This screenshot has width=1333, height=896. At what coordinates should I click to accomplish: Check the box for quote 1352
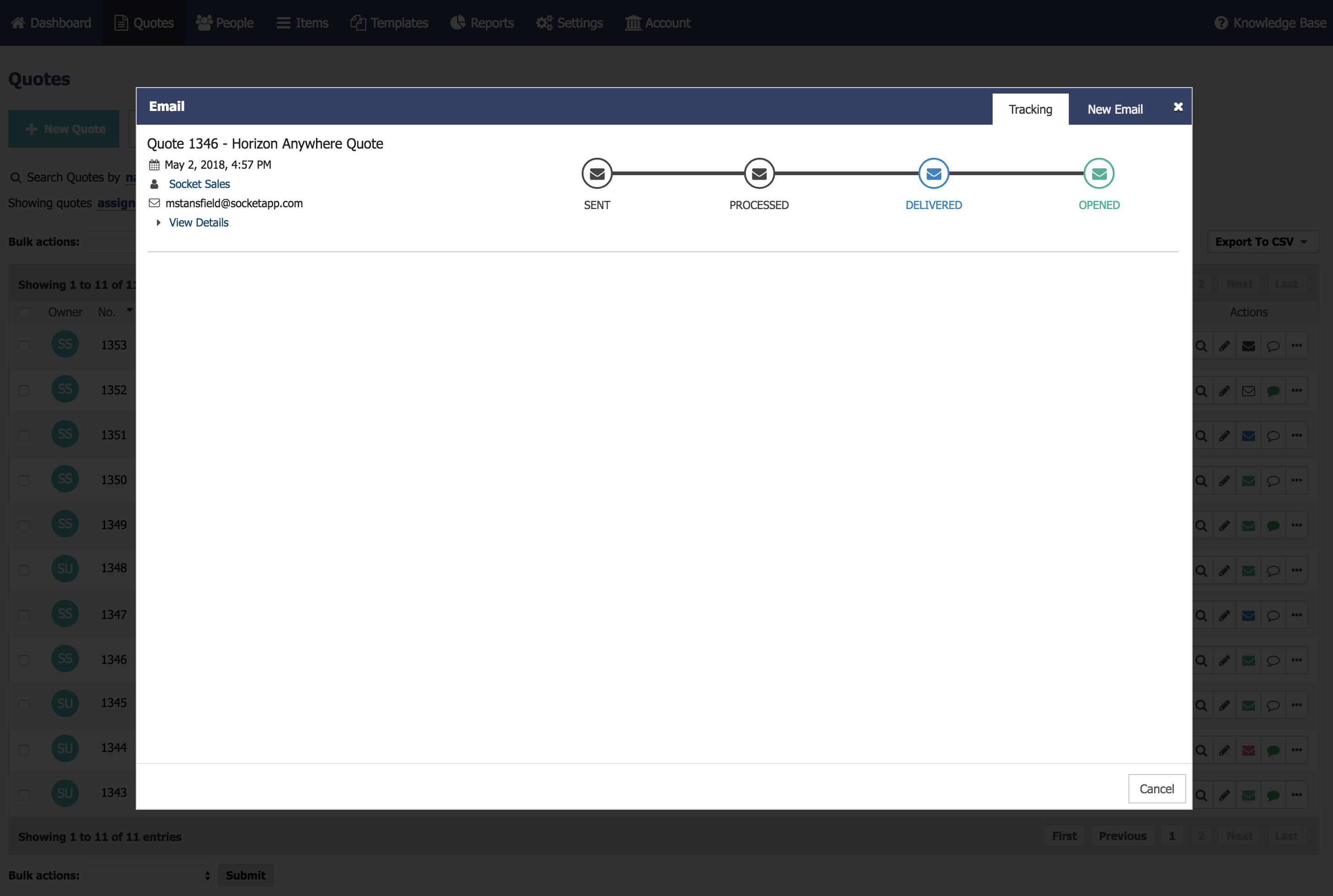point(24,391)
